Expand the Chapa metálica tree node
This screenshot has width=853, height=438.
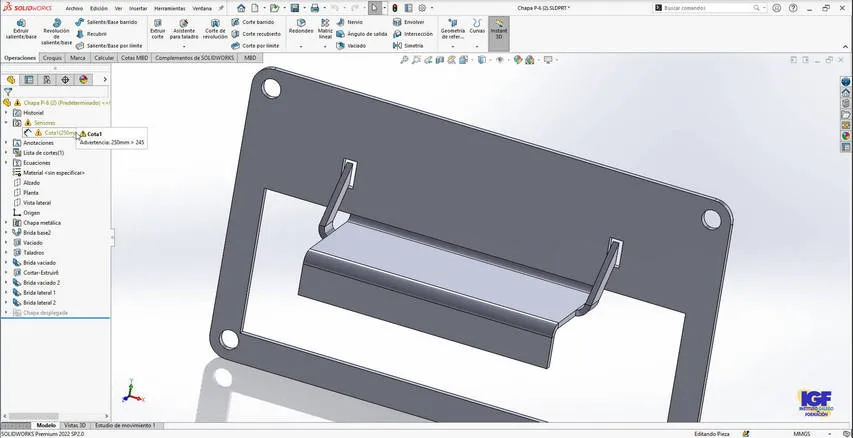(6, 223)
